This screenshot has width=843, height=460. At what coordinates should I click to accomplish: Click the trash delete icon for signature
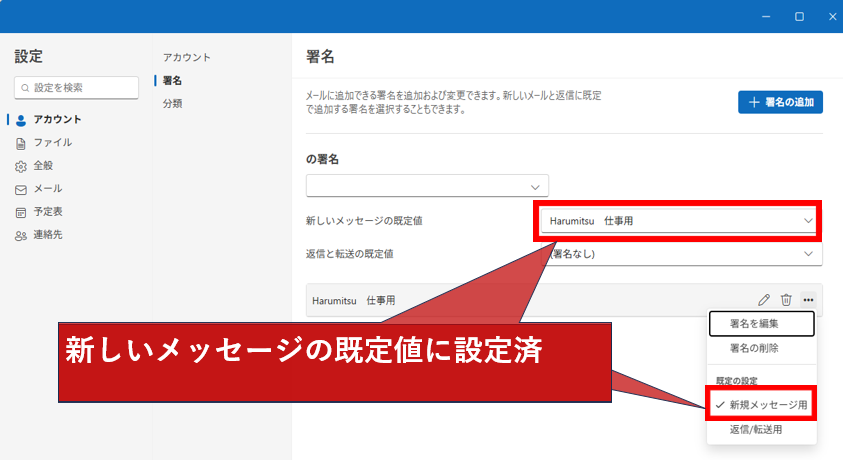tap(786, 300)
